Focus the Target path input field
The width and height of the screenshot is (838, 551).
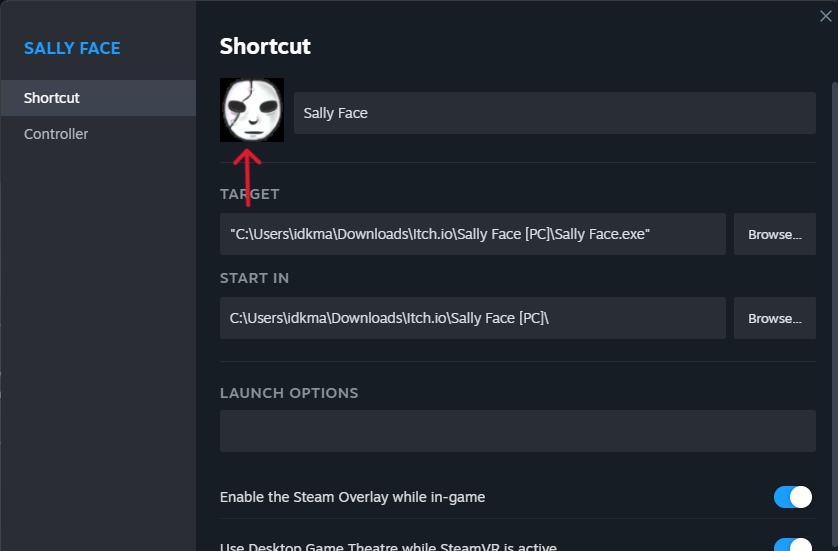(x=472, y=234)
